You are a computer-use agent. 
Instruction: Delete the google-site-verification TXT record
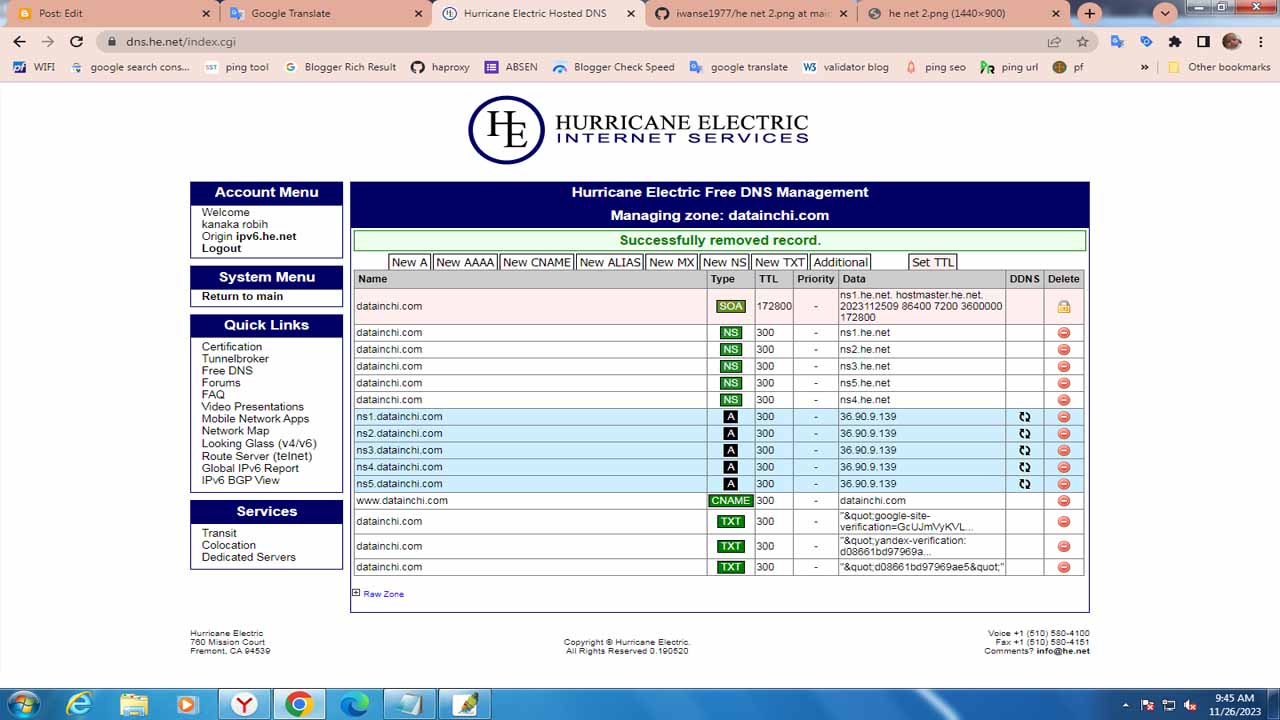1063,522
